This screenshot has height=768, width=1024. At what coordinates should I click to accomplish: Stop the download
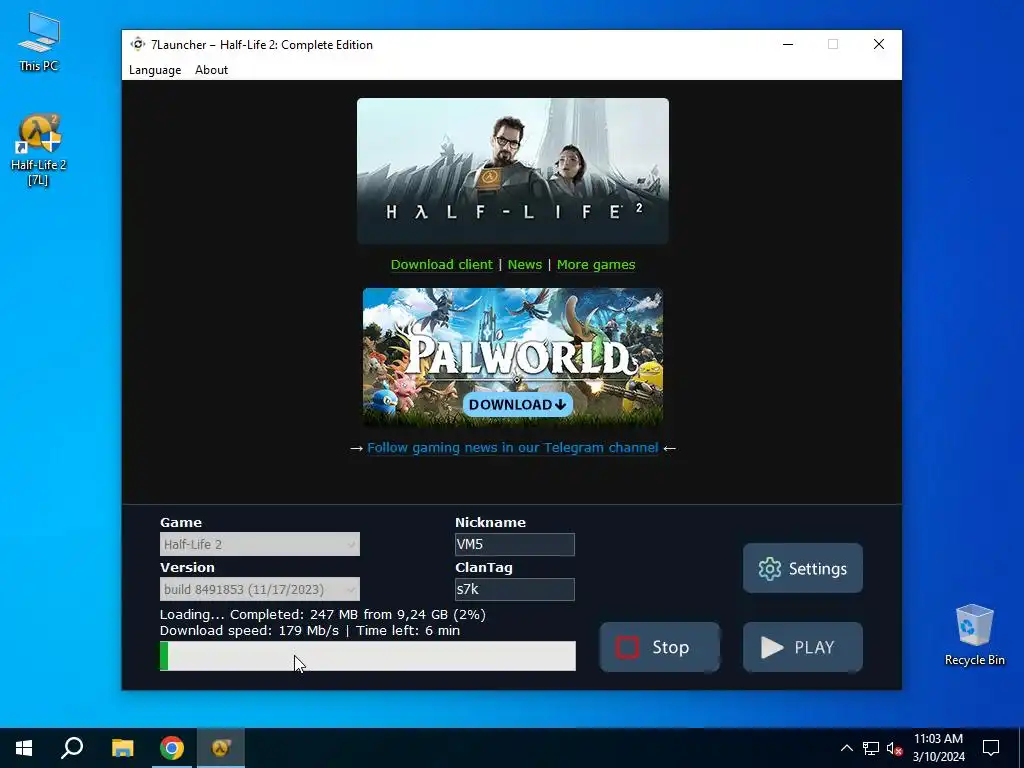click(660, 647)
